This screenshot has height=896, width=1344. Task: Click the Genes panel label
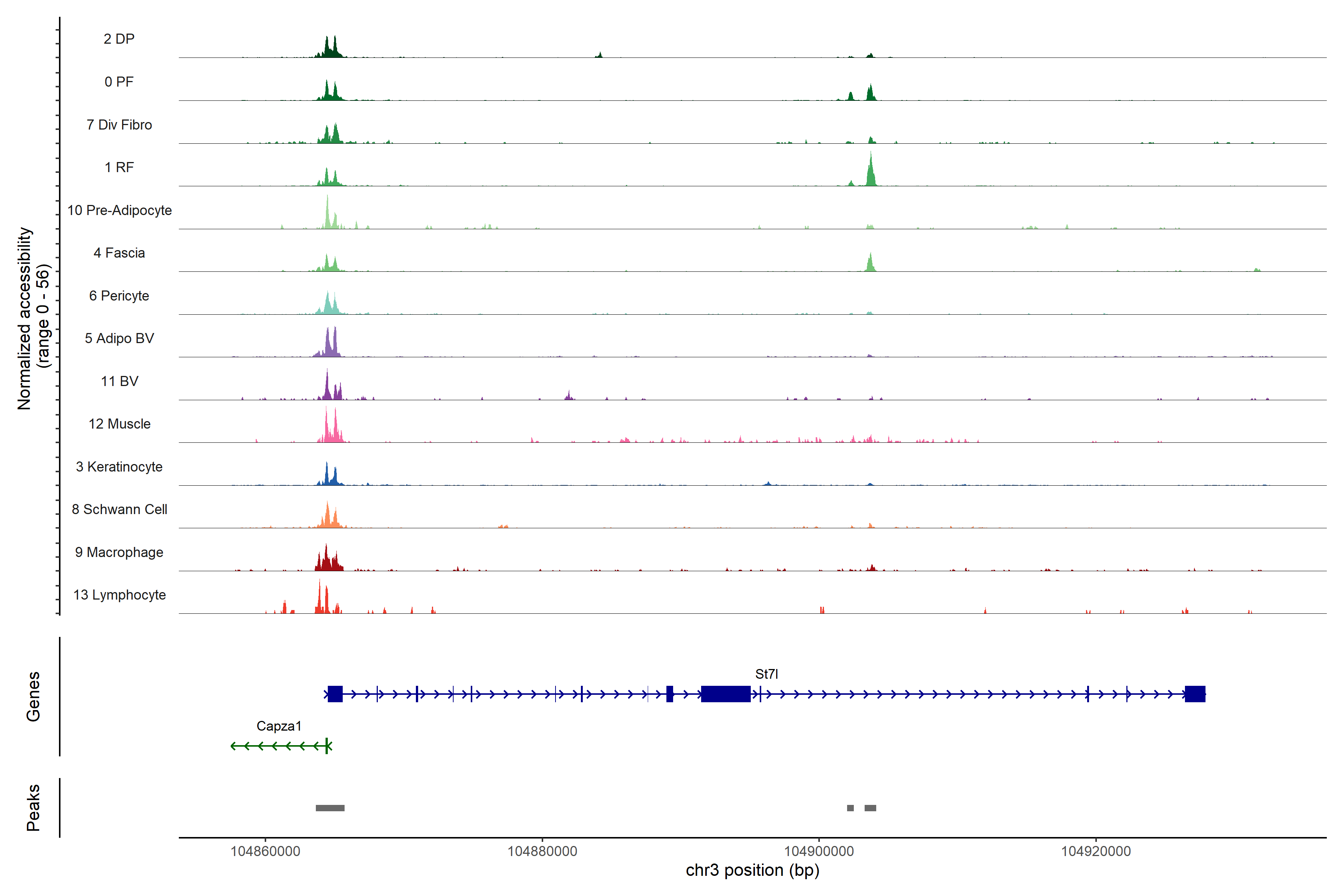pyautogui.click(x=33, y=696)
